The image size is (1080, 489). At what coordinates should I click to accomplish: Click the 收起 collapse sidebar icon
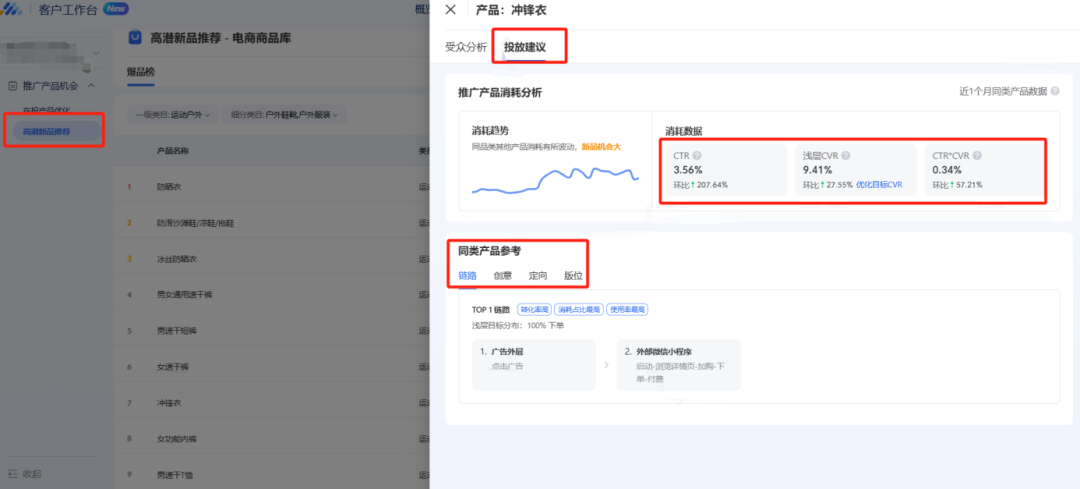click(x=12, y=474)
